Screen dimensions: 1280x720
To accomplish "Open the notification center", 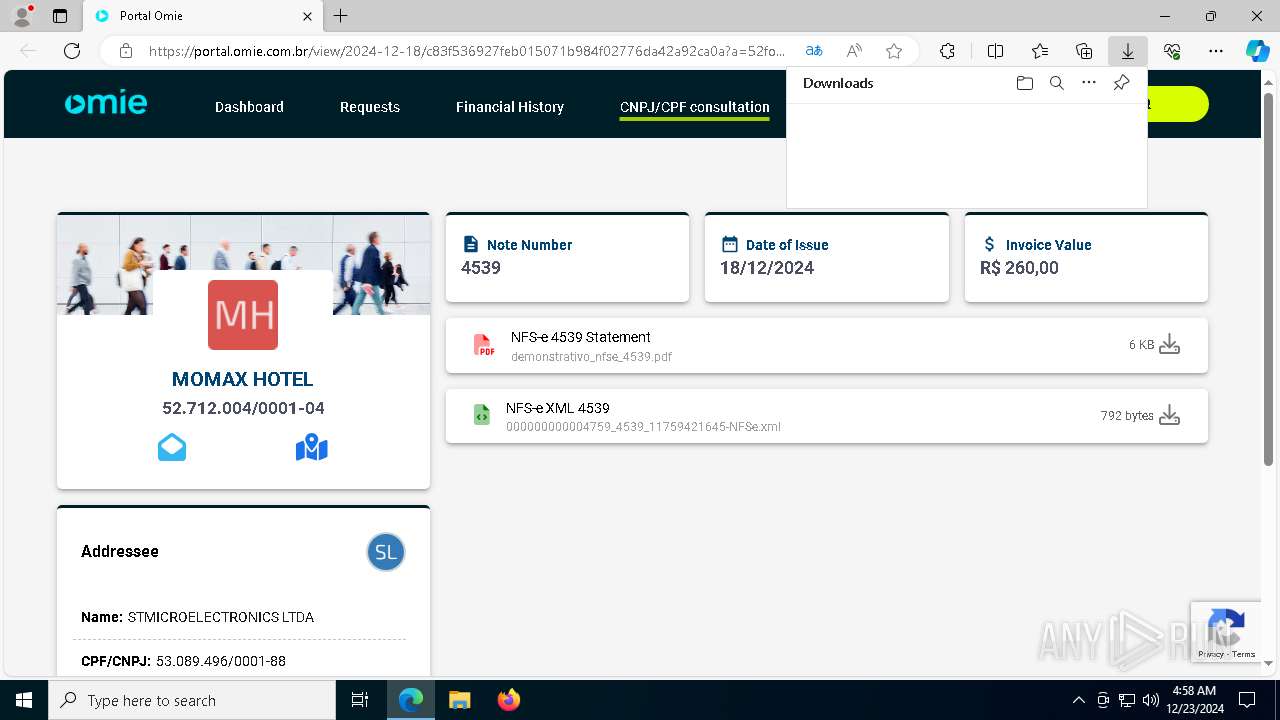I will point(1247,700).
